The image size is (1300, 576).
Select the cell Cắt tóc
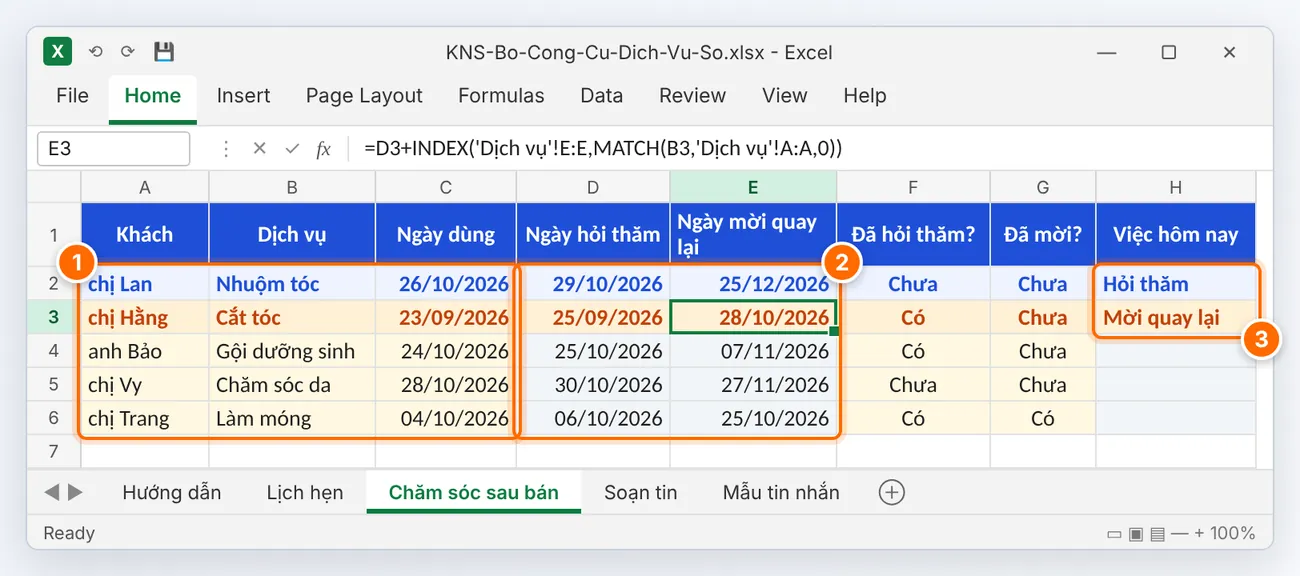292,317
